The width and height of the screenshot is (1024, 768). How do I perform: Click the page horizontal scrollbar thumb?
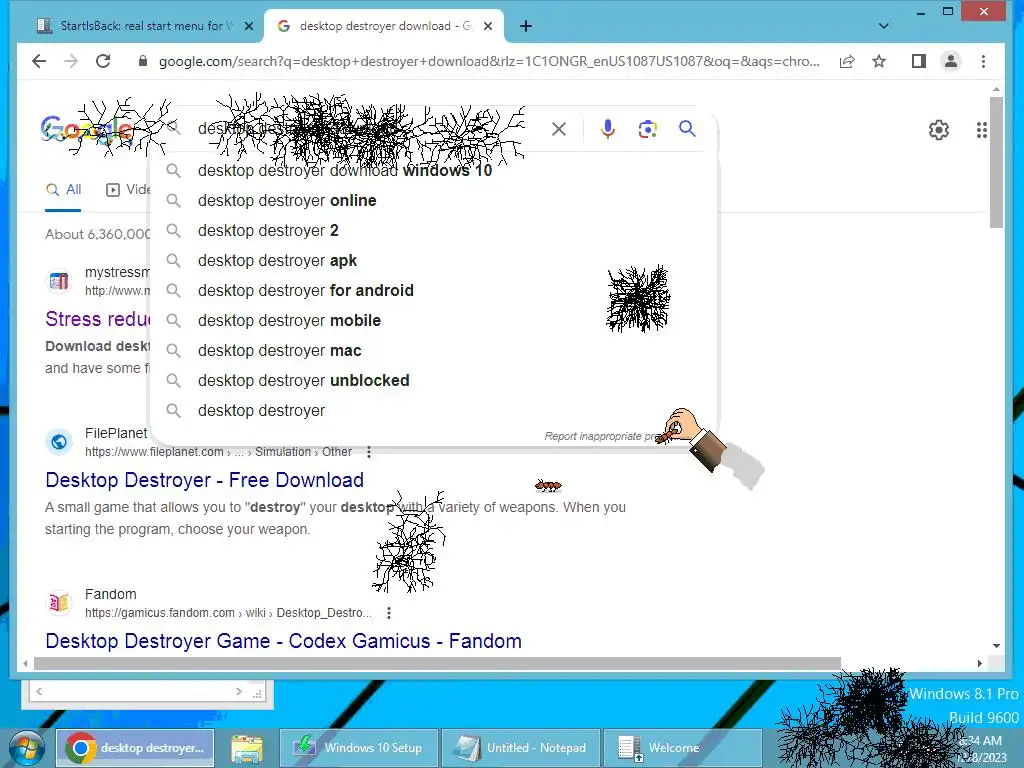tap(437, 664)
